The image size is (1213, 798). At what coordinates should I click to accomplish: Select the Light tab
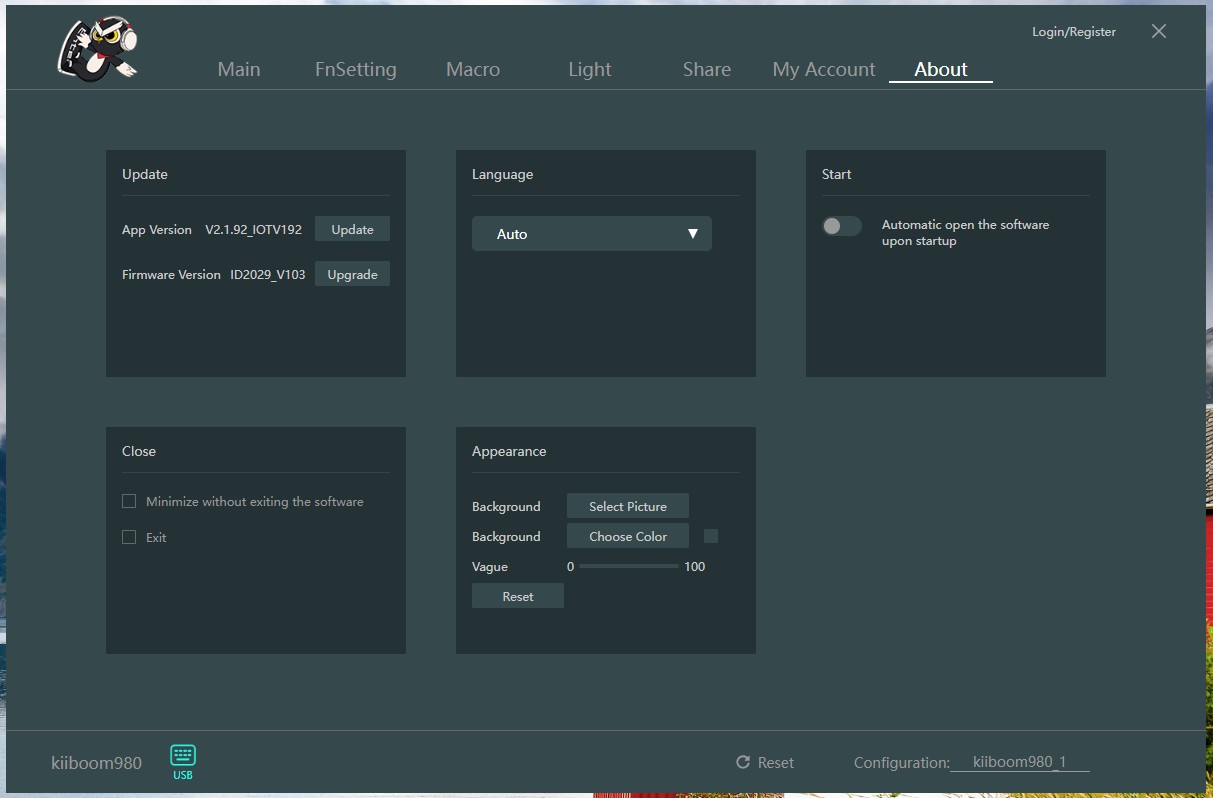pos(590,69)
